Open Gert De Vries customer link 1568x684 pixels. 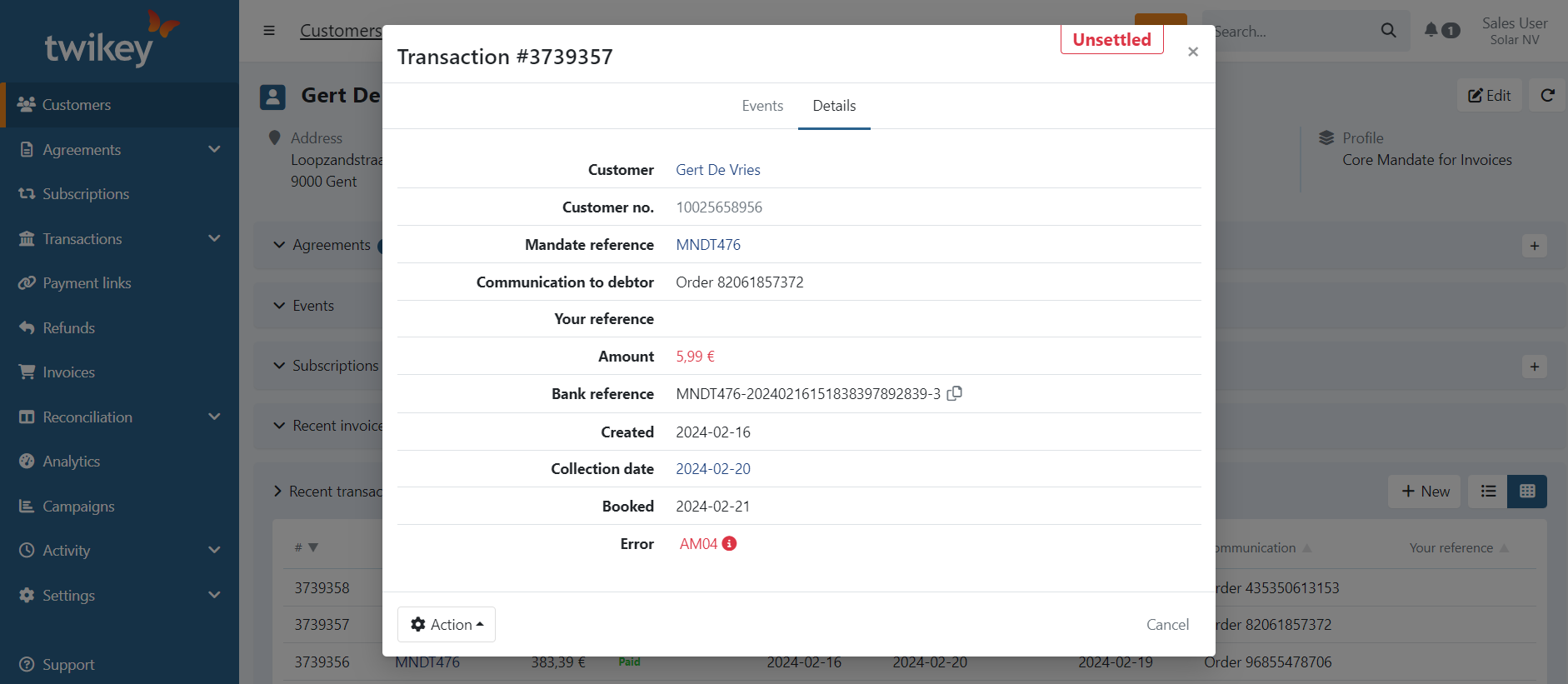[717, 170]
